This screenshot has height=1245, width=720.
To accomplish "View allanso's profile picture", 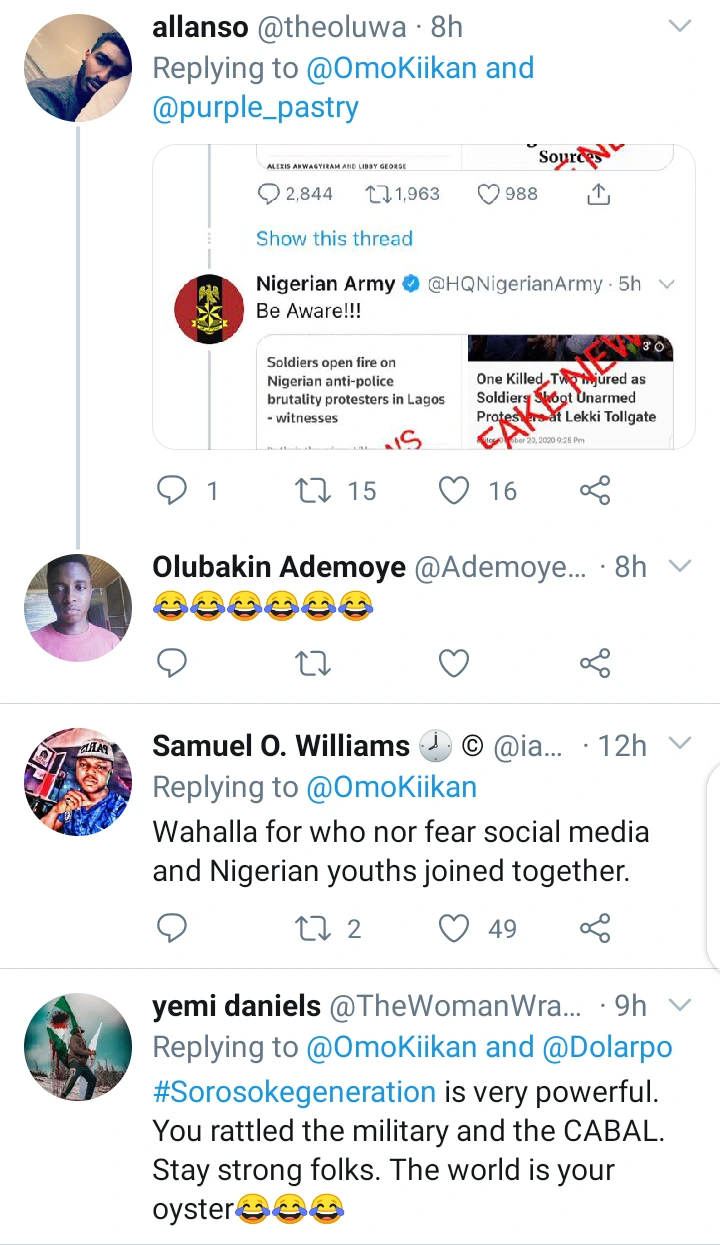I will coord(77,68).
